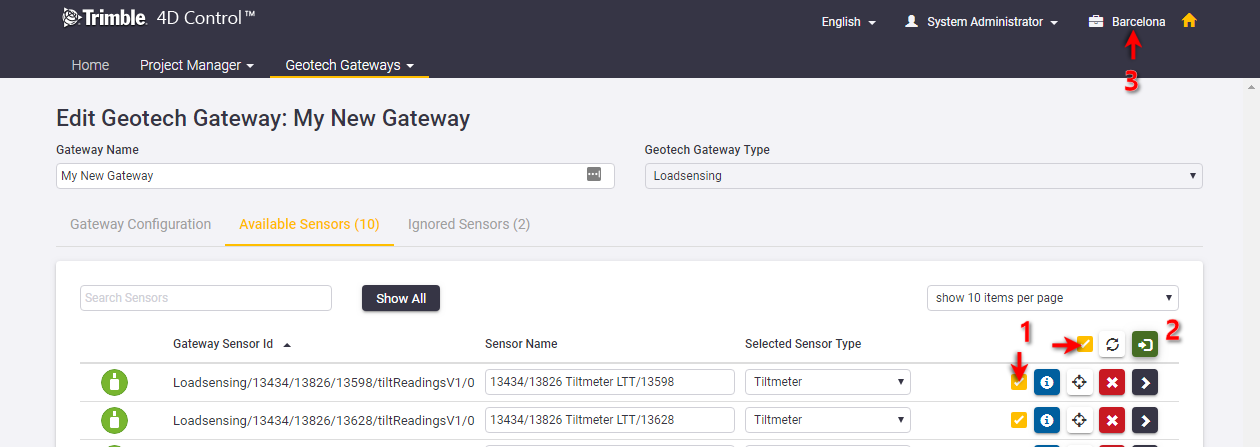1260x447 pixels.
Task: Click the Search Sensors input field
Action: 206,298
